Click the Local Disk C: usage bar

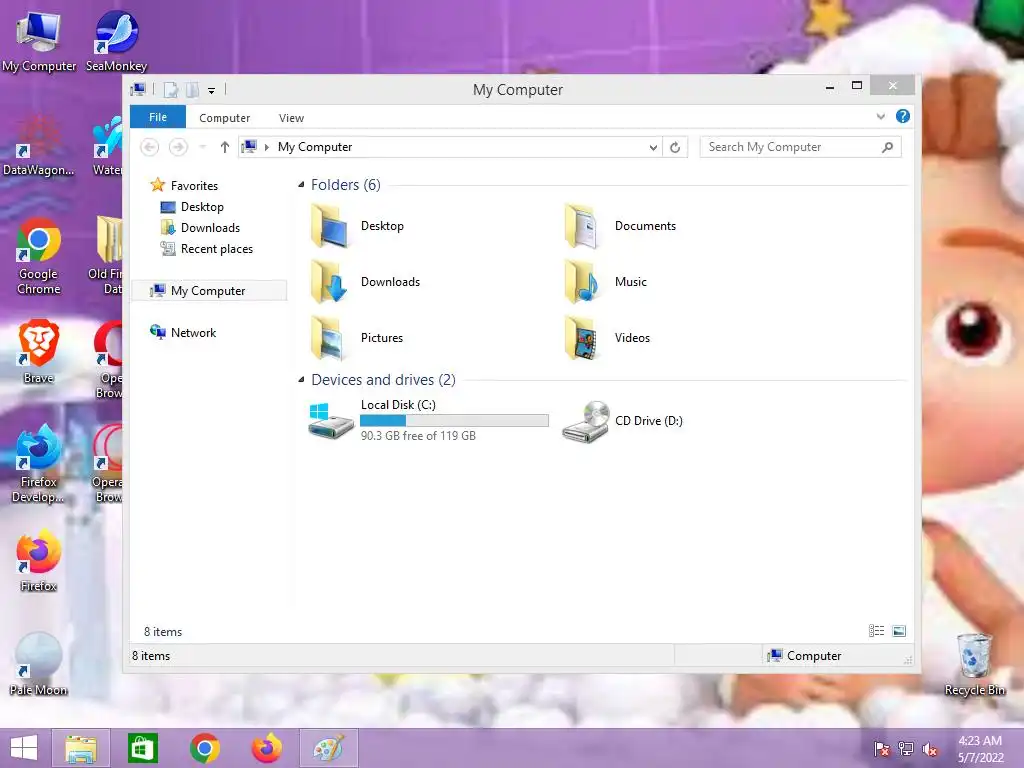click(x=454, y=421)
